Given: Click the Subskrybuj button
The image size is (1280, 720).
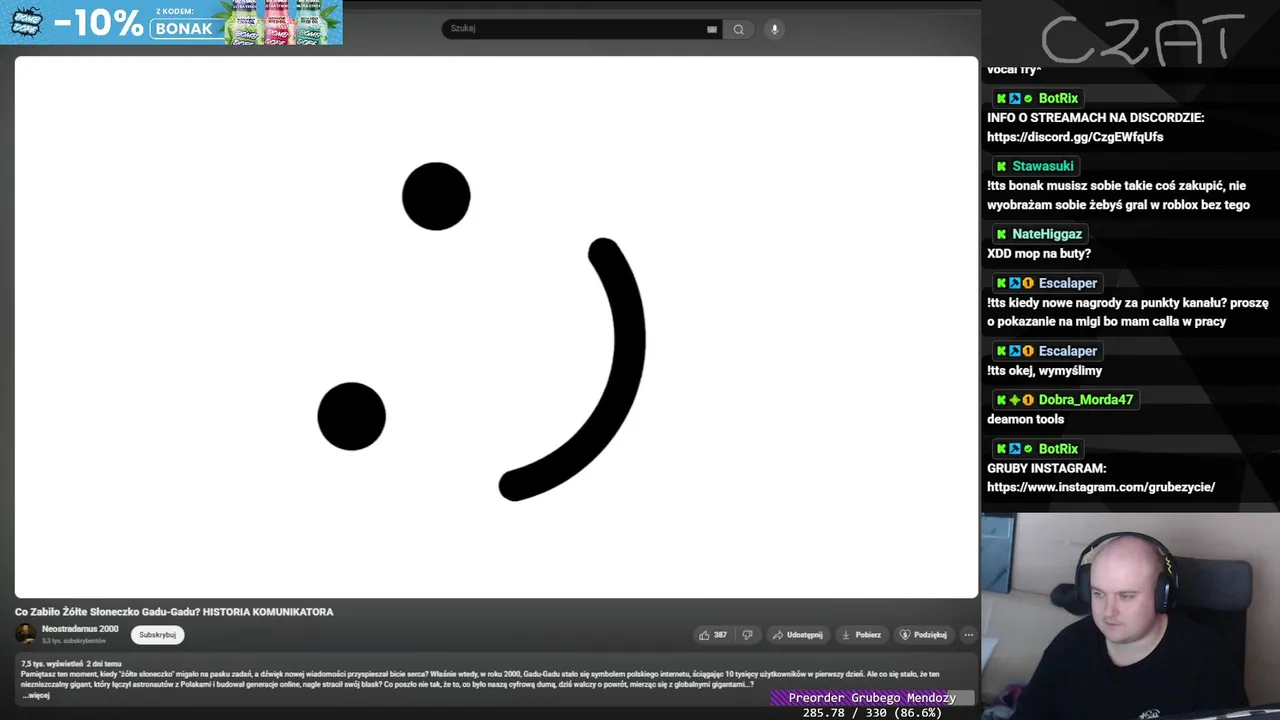Looking at the screenshot, I should coord(157,635).
